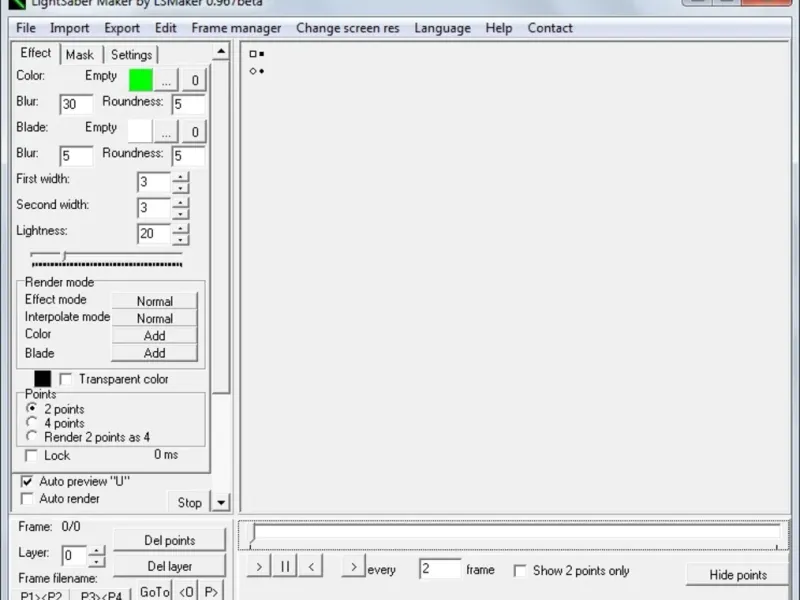Viewport: 800px width, 600px height.
Task: Click next arrow button before 'every'
Action: (353, 566)
